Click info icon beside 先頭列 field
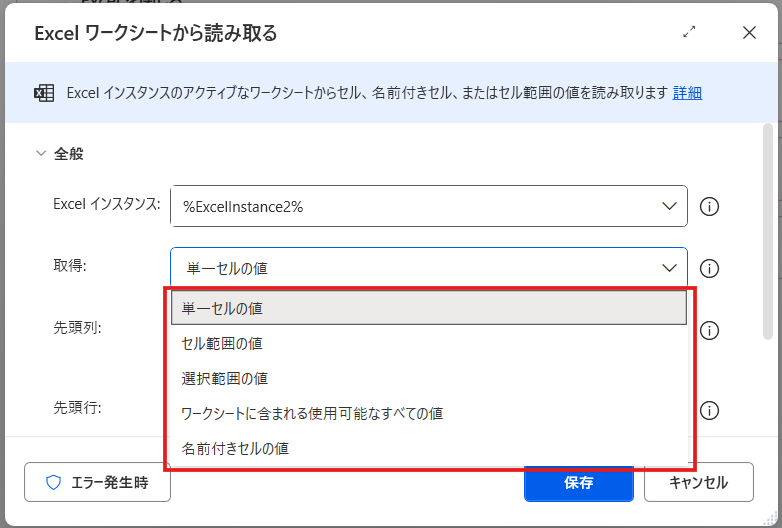This screenshot has height=528, width=782. pos(710,331)
